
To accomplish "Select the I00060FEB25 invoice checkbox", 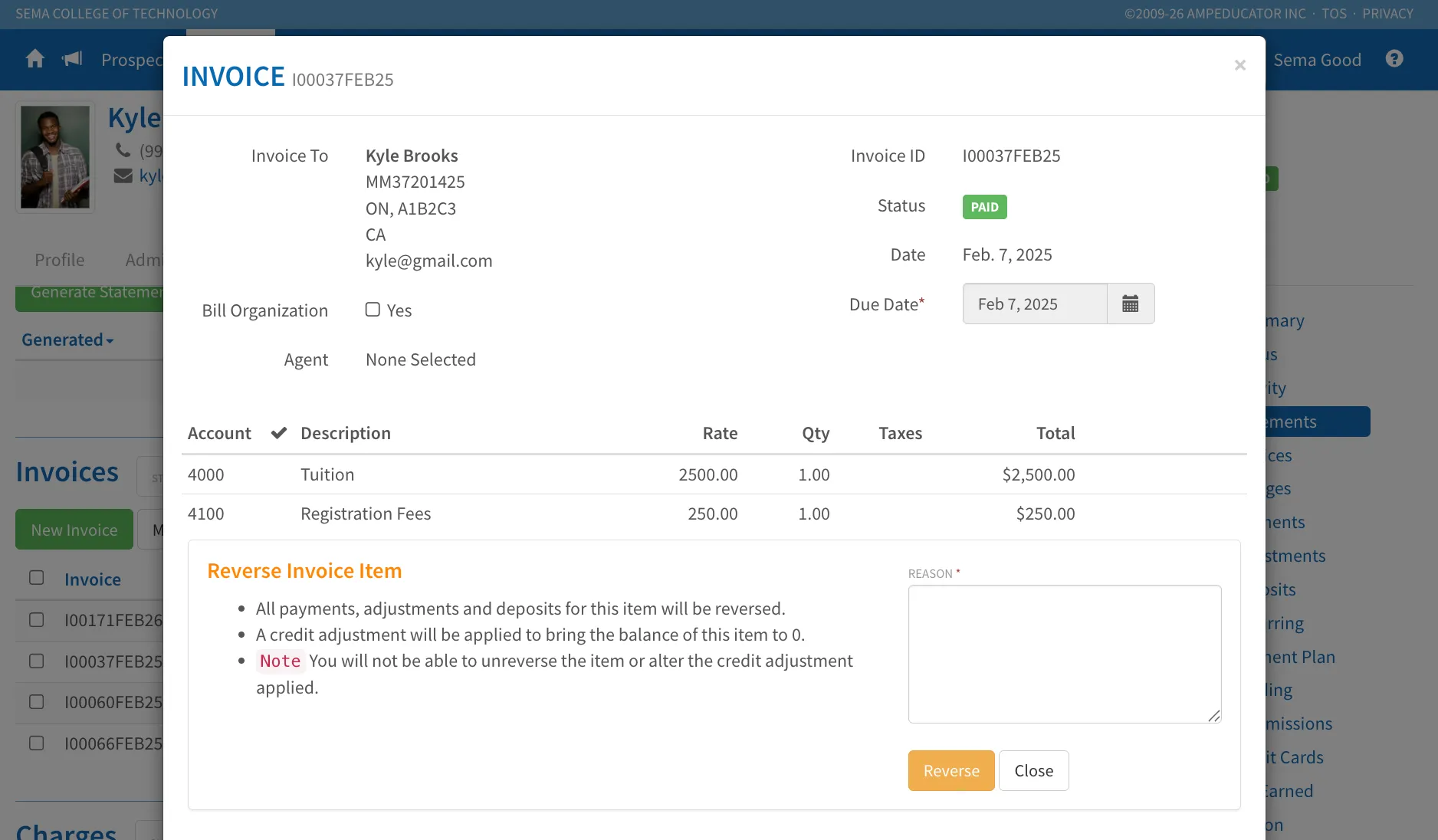I will pyautogui.click(x=36, y=701).
